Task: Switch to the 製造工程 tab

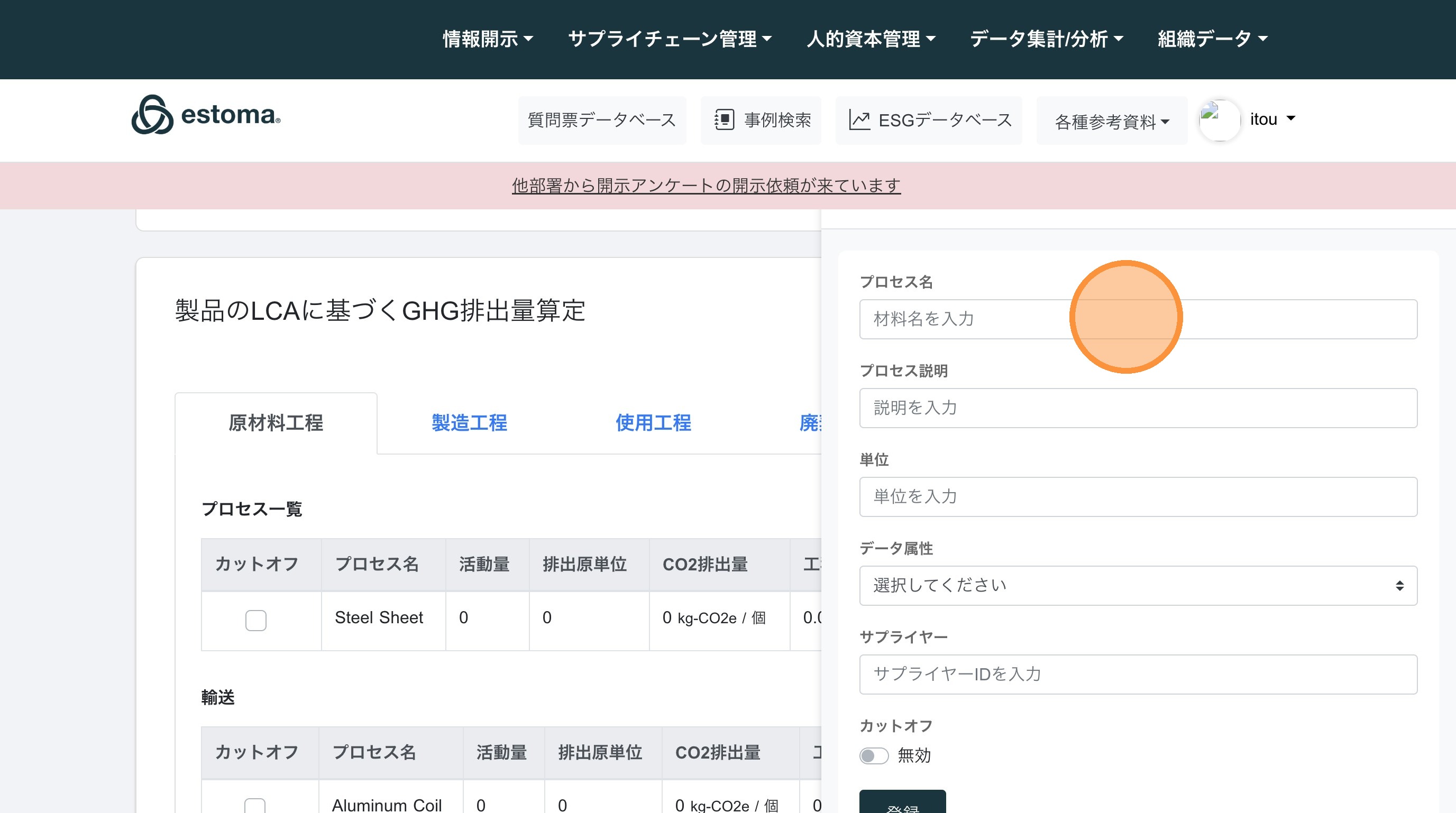Action: (x=469, y=422)
